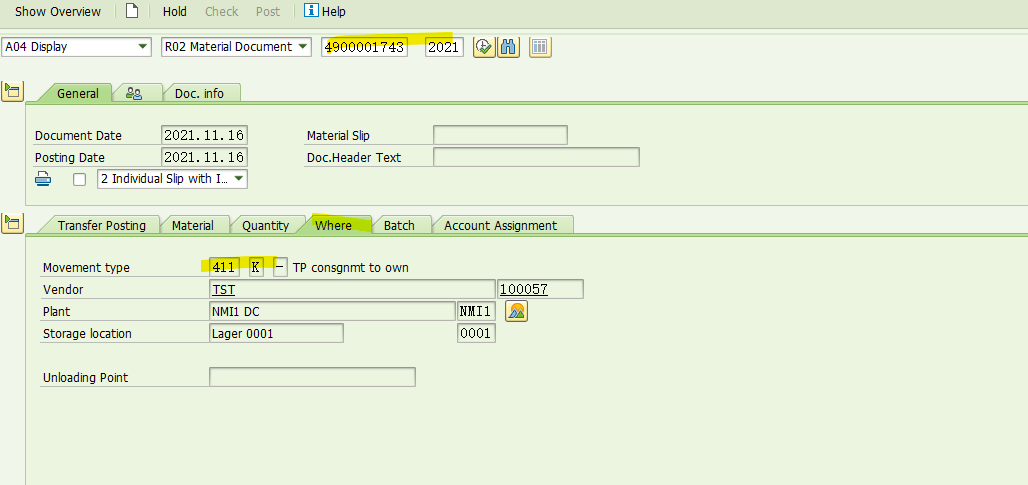Click the Storage location label
1028x485 pixels.
[x=87, y=334]
